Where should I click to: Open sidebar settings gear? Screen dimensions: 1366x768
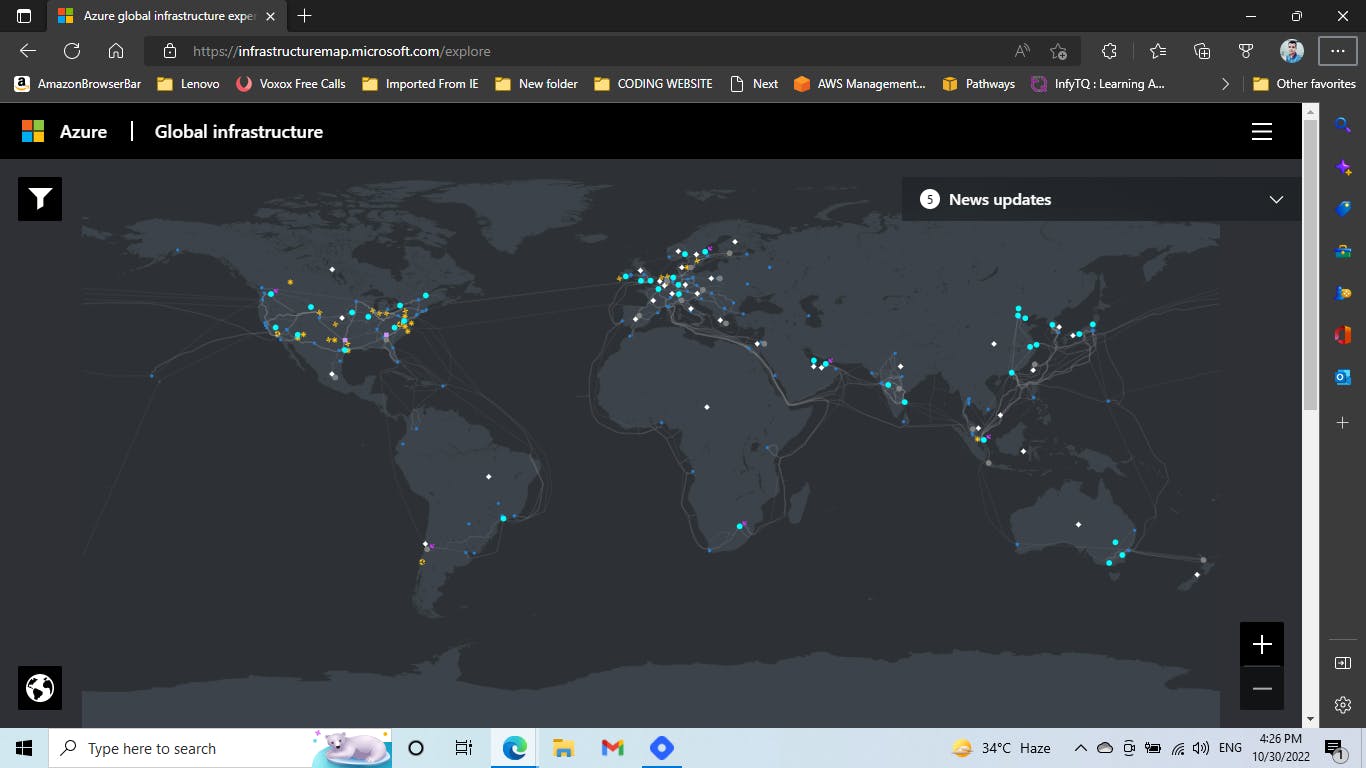click(1343, 705)
